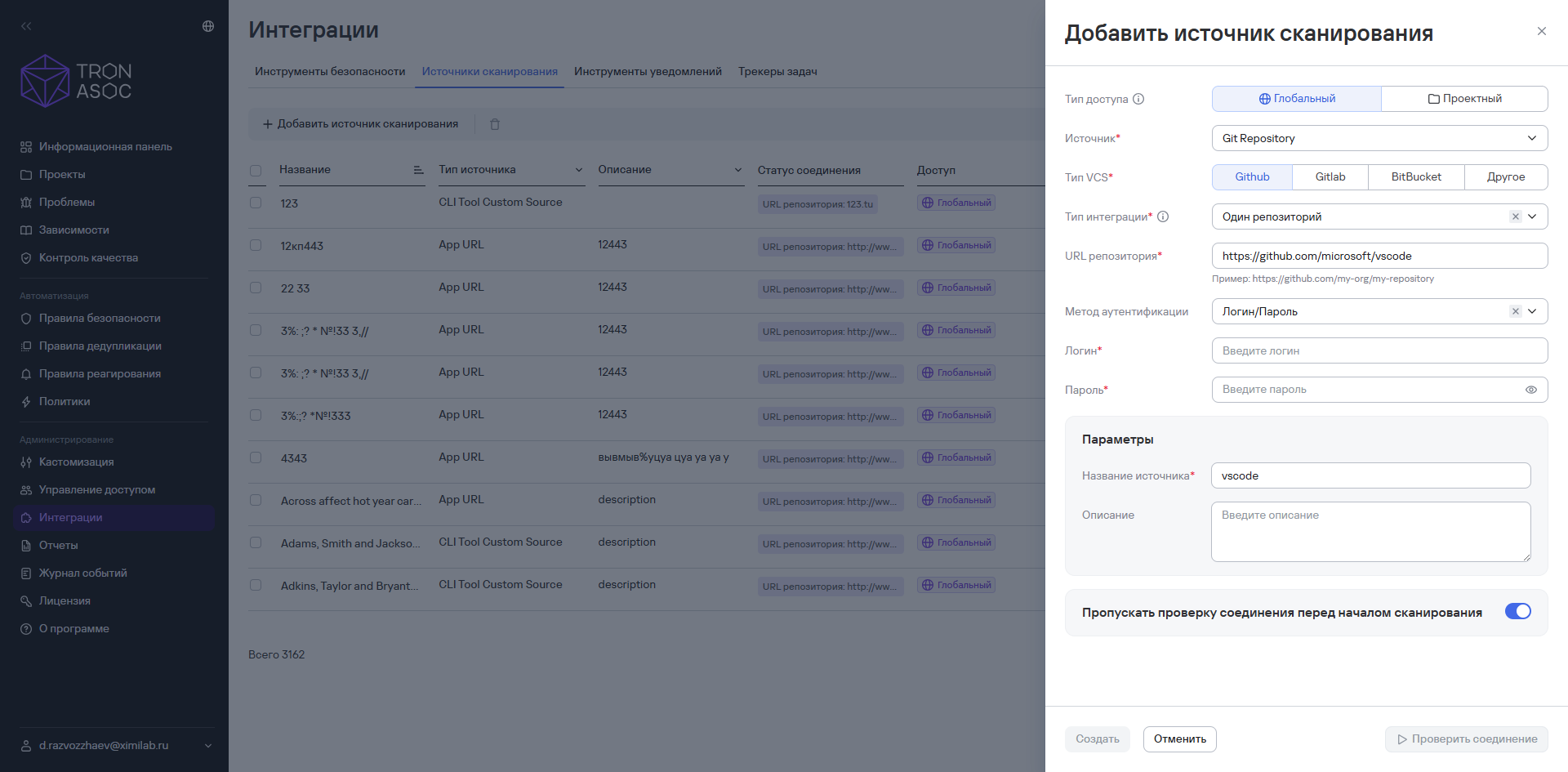Check the checkbox for row 123
Image resolution: width=1568 pixels, height=772 pixels.
pos(256,203)
